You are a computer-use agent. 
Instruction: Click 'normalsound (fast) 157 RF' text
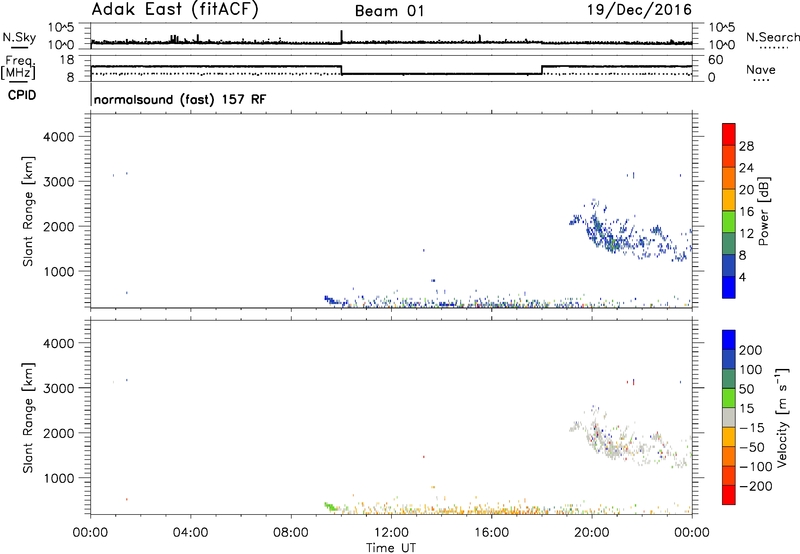pos(180,99)
